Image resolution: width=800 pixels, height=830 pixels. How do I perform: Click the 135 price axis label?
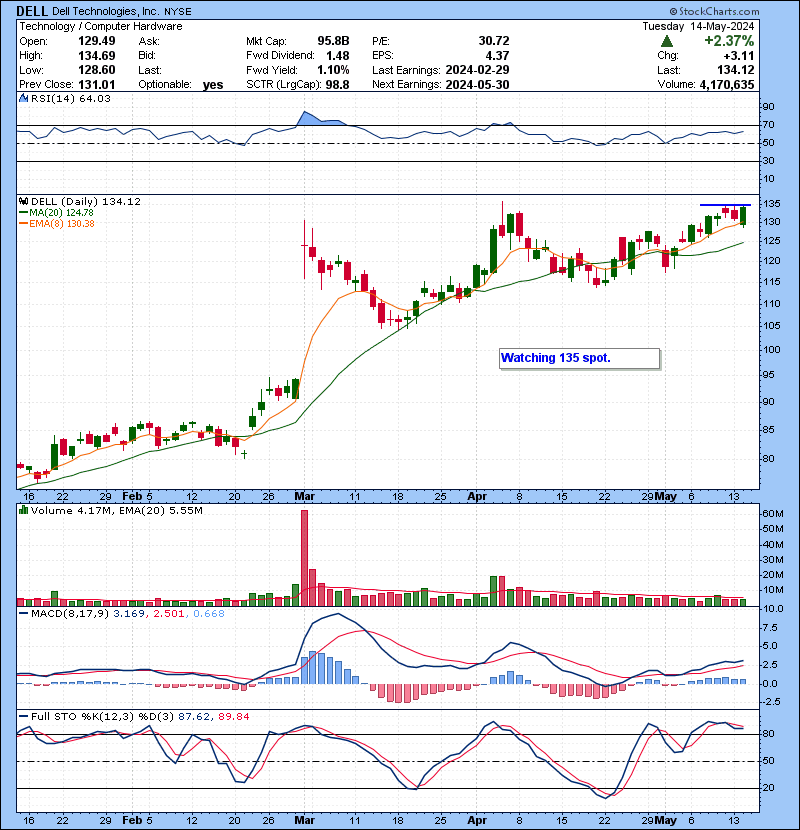771,204
